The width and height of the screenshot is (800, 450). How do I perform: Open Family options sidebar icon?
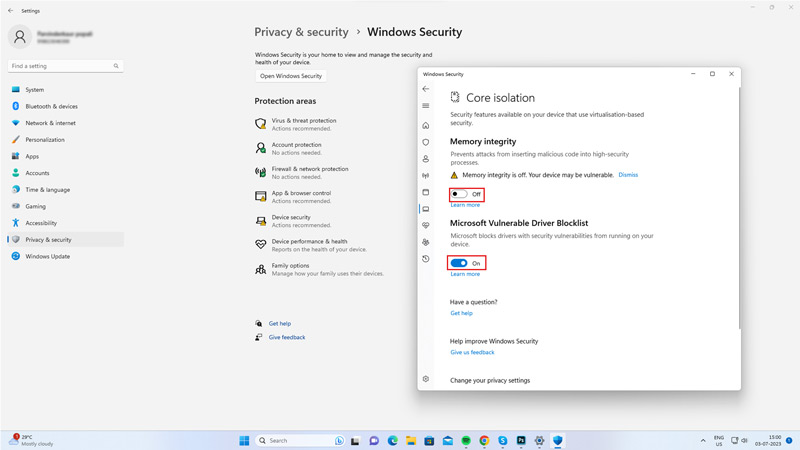pyautogui.click(x=426, y=242)
